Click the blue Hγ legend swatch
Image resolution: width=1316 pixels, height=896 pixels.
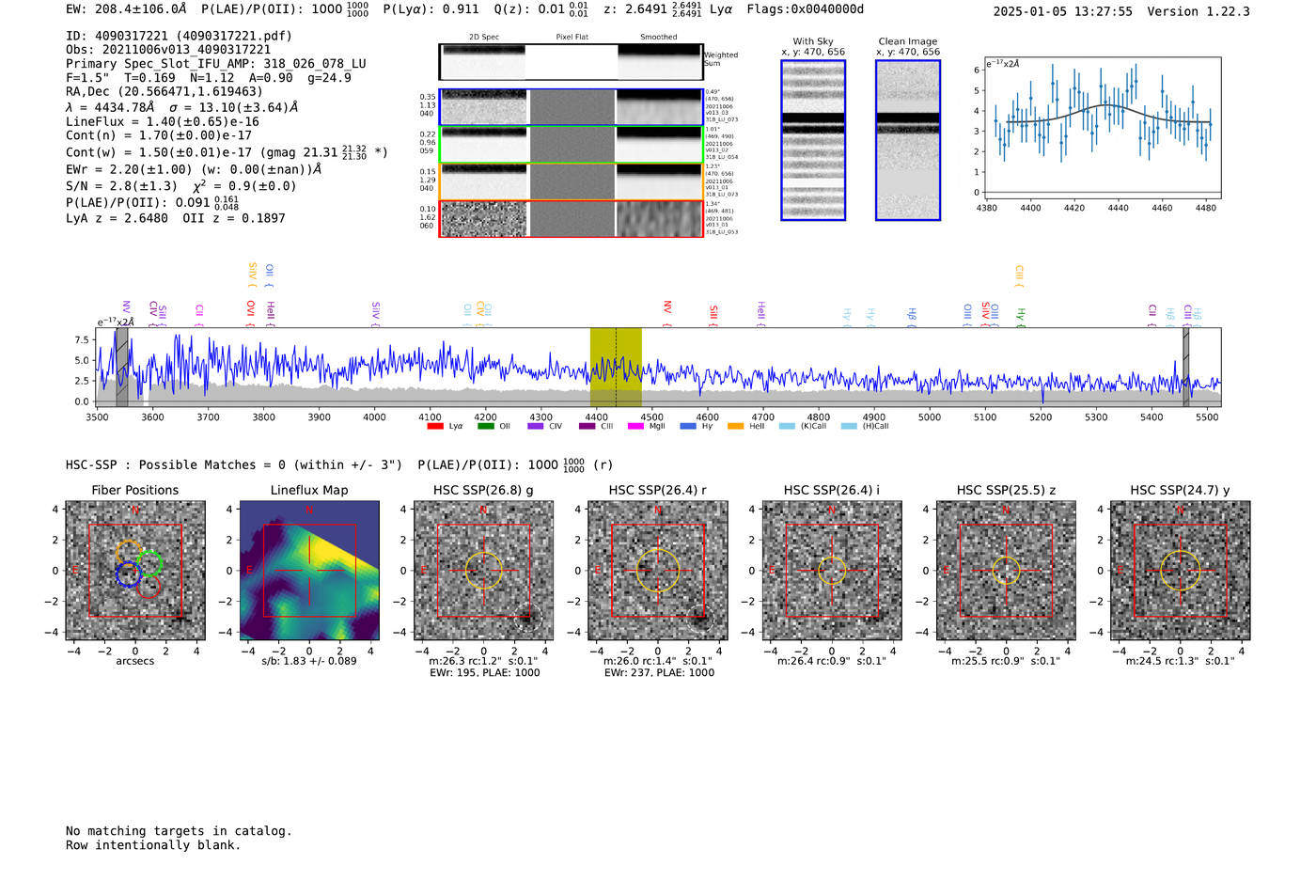[x=688, y=426]
